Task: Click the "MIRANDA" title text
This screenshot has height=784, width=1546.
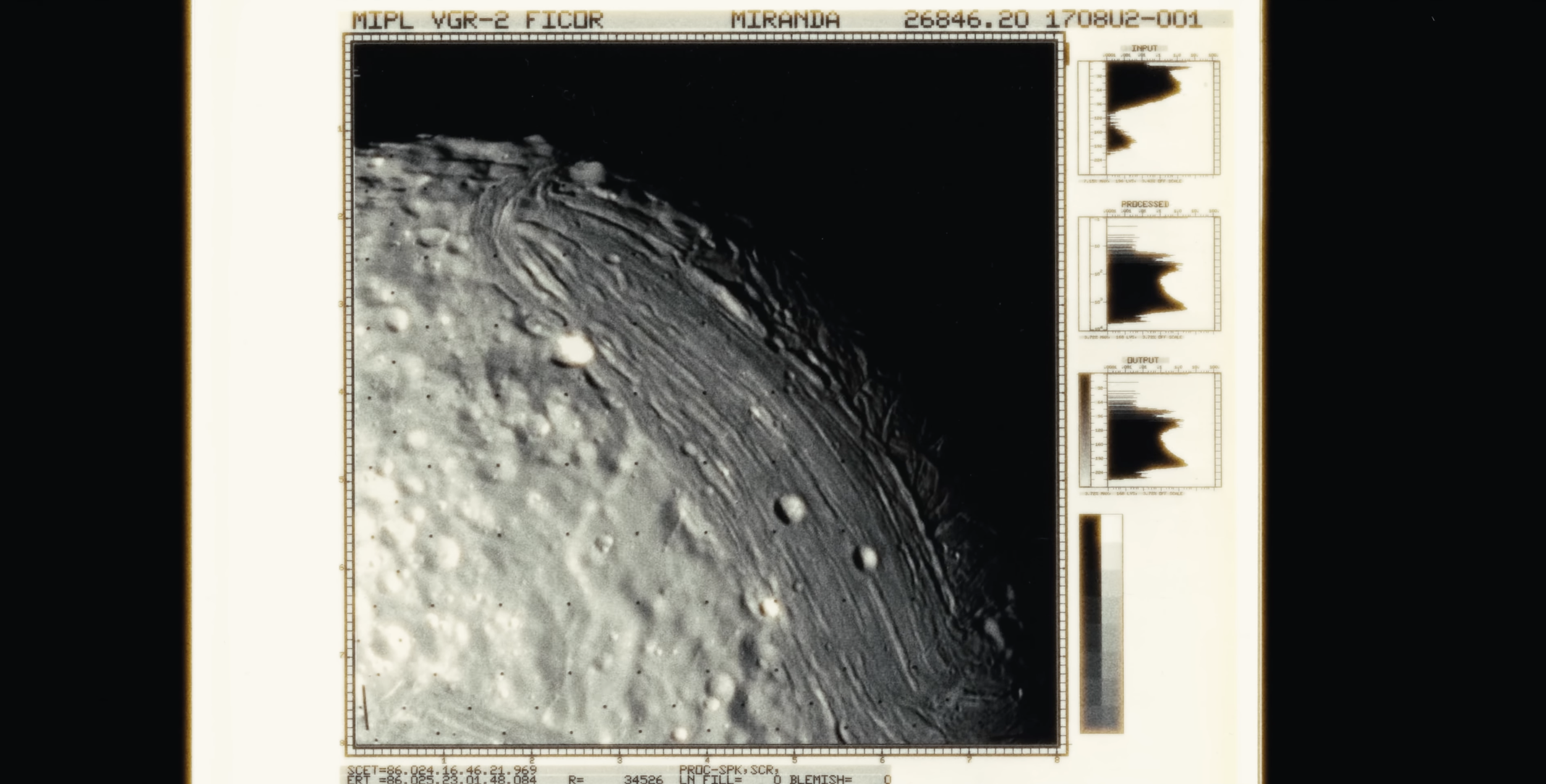Action: [x=785, y=20]
